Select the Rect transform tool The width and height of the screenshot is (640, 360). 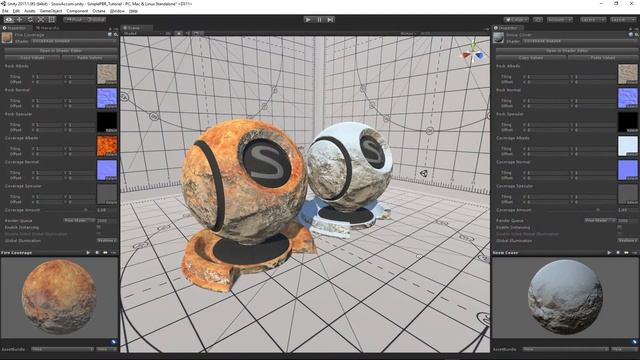point(51,20)
